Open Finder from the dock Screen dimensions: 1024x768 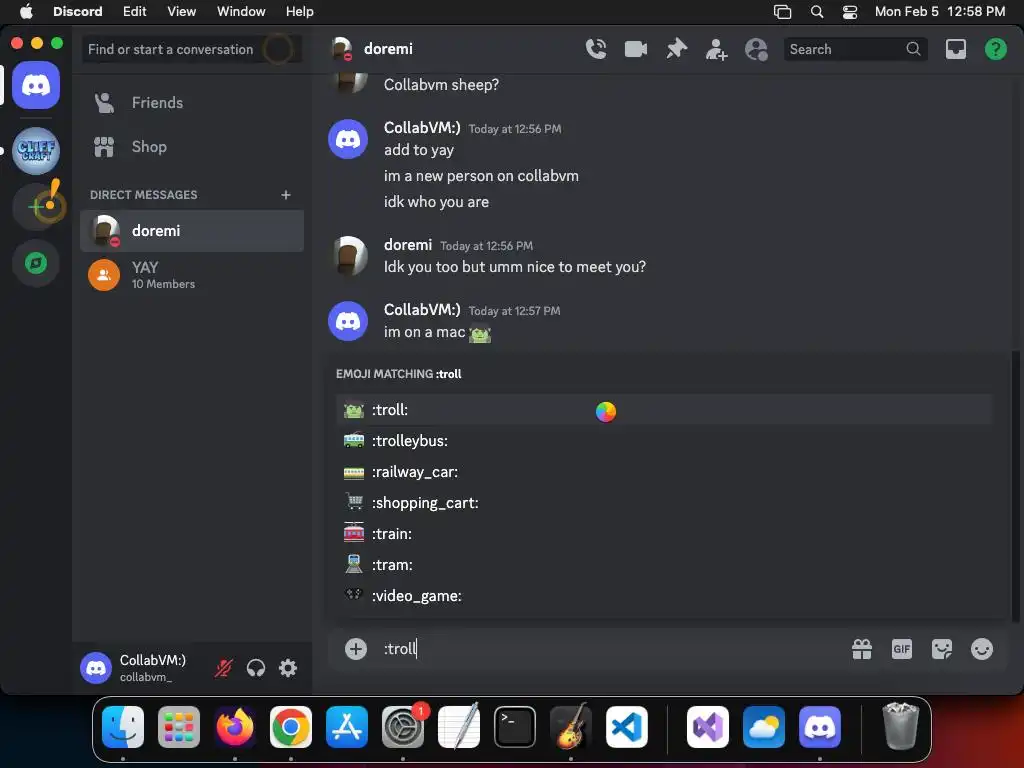[123, 727]
